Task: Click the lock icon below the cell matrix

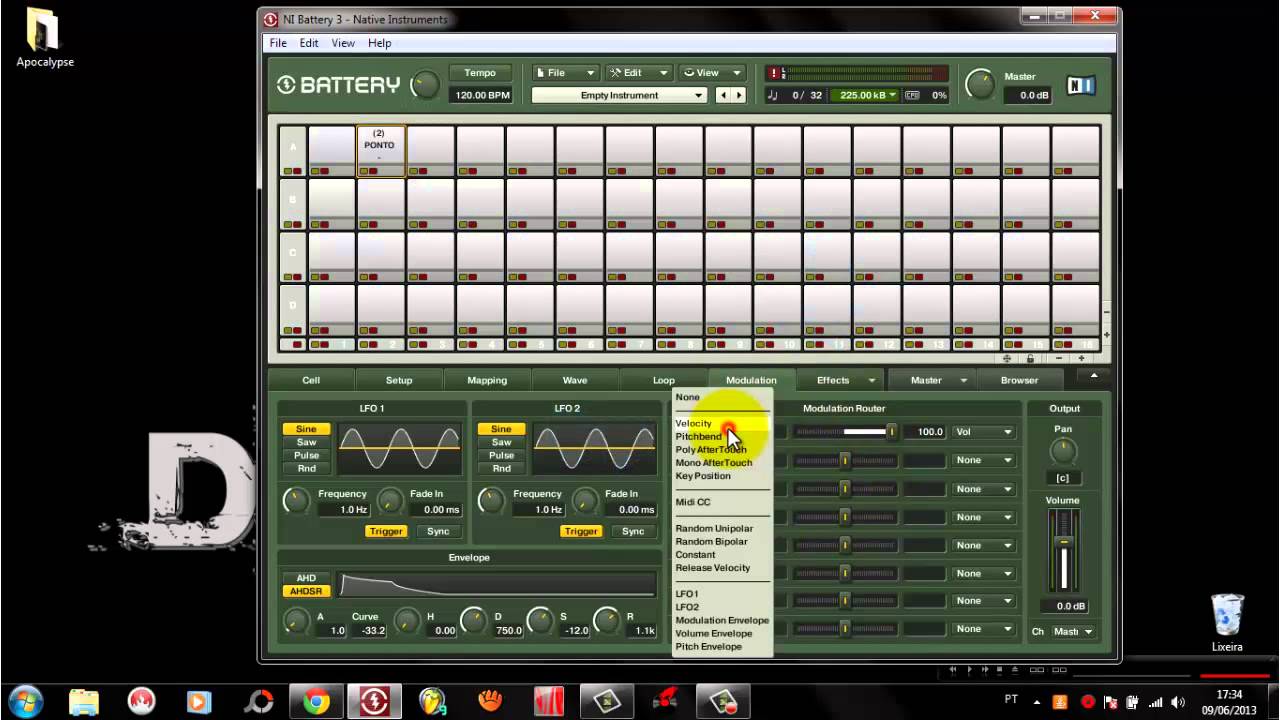Action: pos(1030,358)
